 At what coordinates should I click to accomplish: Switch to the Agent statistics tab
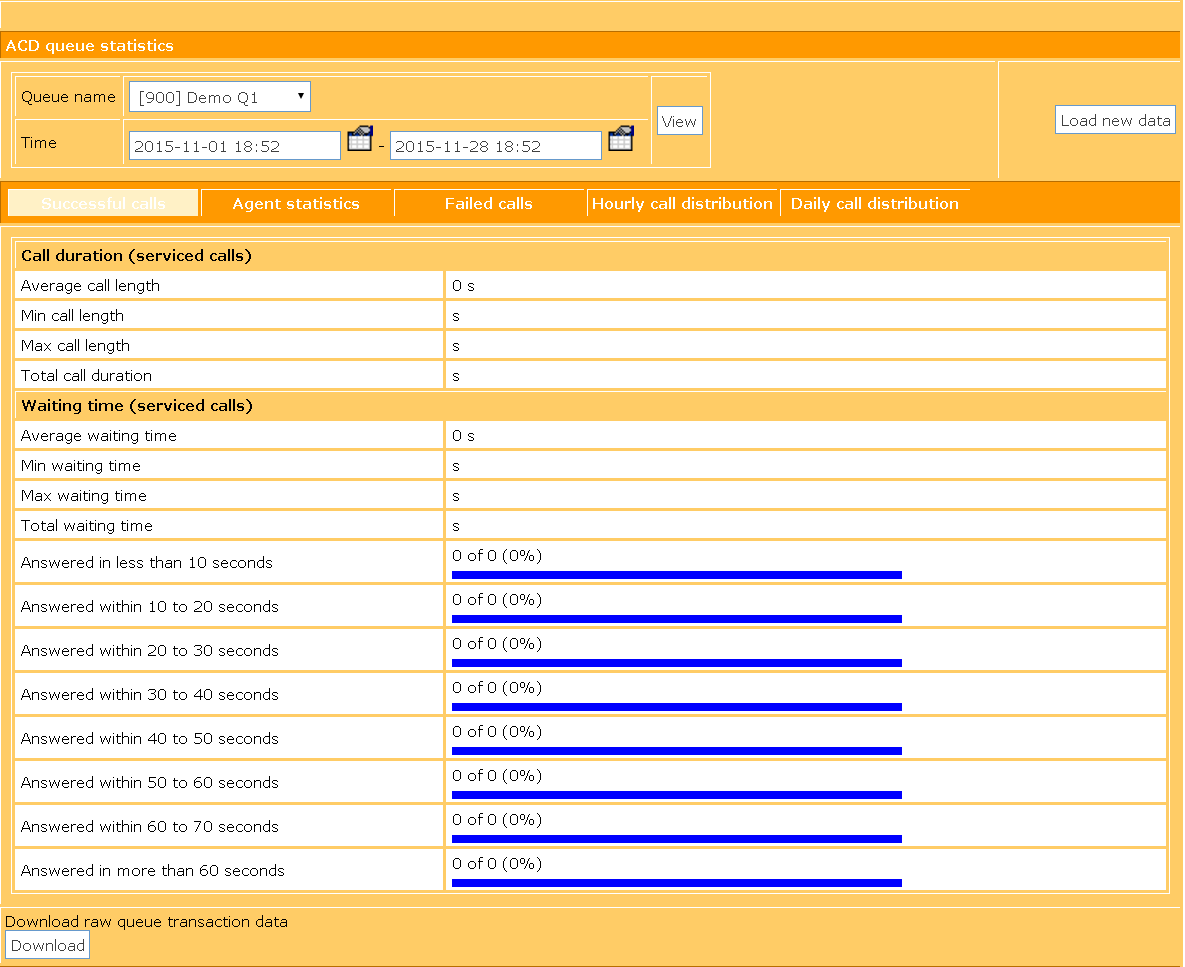point(296,203)
